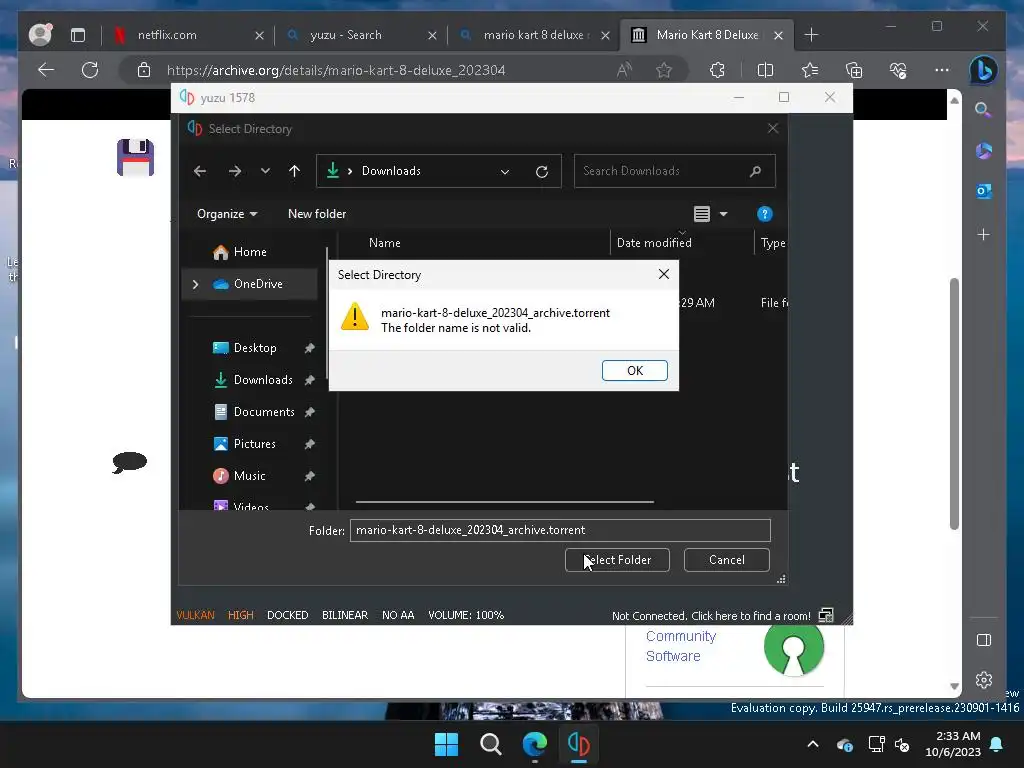Click the multiplayer room icon in yuzu
The height and width of the screenshot is (768, 1024).
pos(825,615)
